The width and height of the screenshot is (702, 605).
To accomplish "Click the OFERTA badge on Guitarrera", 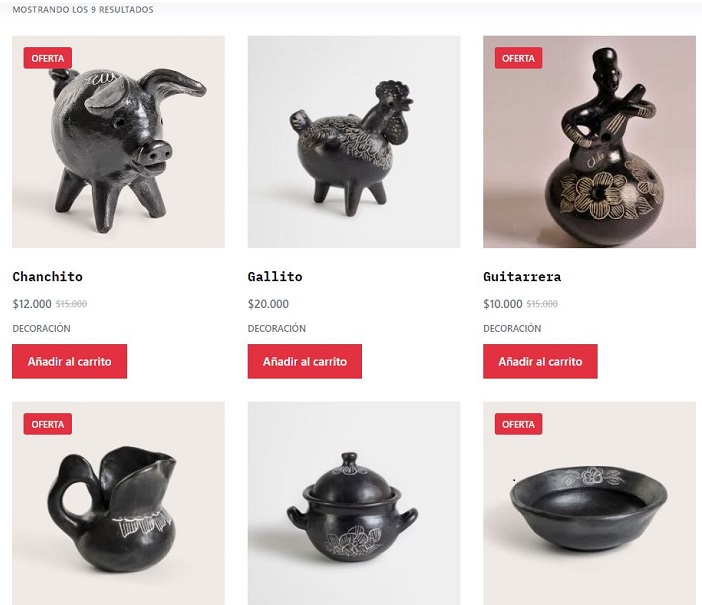I will pyautogui.click(x=518, y=58).
